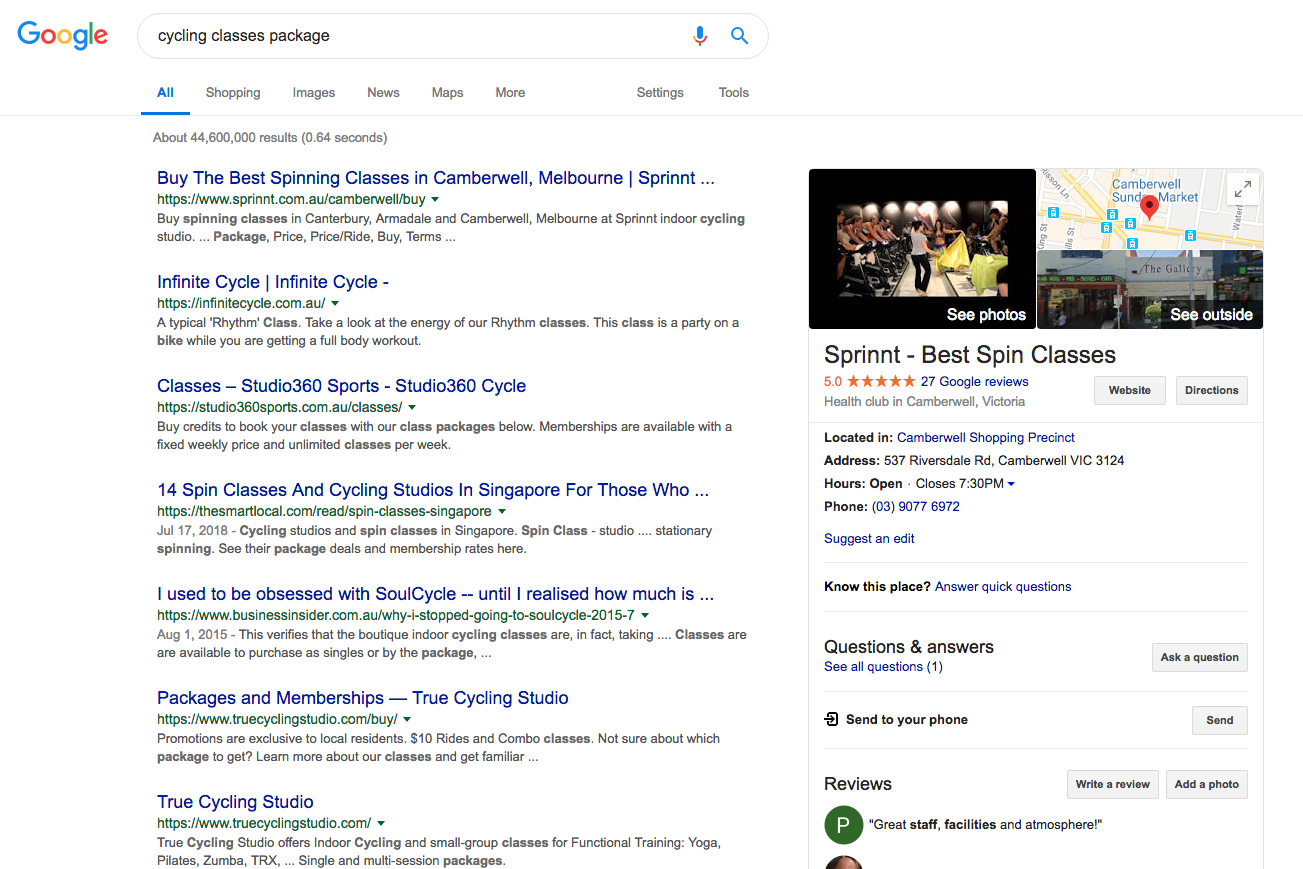Switch to the Shopping tab

coord(233,92)
